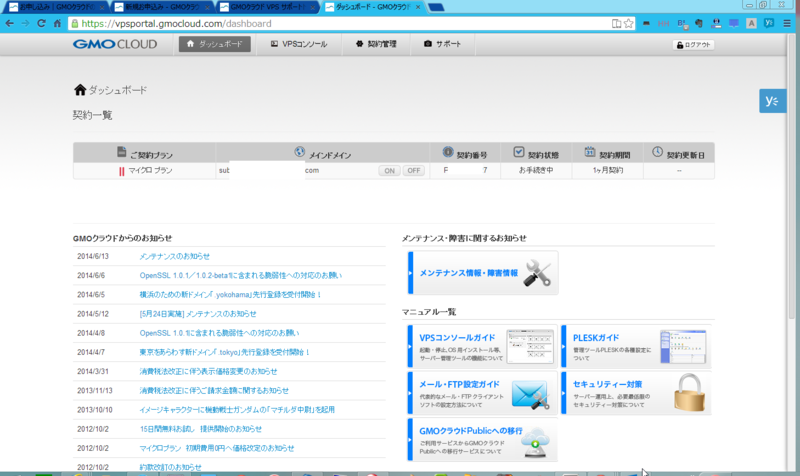Viewport: 800px width, 476px height.
Task: Open the 2014/6/6 OpenSSL 1.0.1/1.0.2-beta1 notice
Action: pyautogui.click(x=240, y=275)
